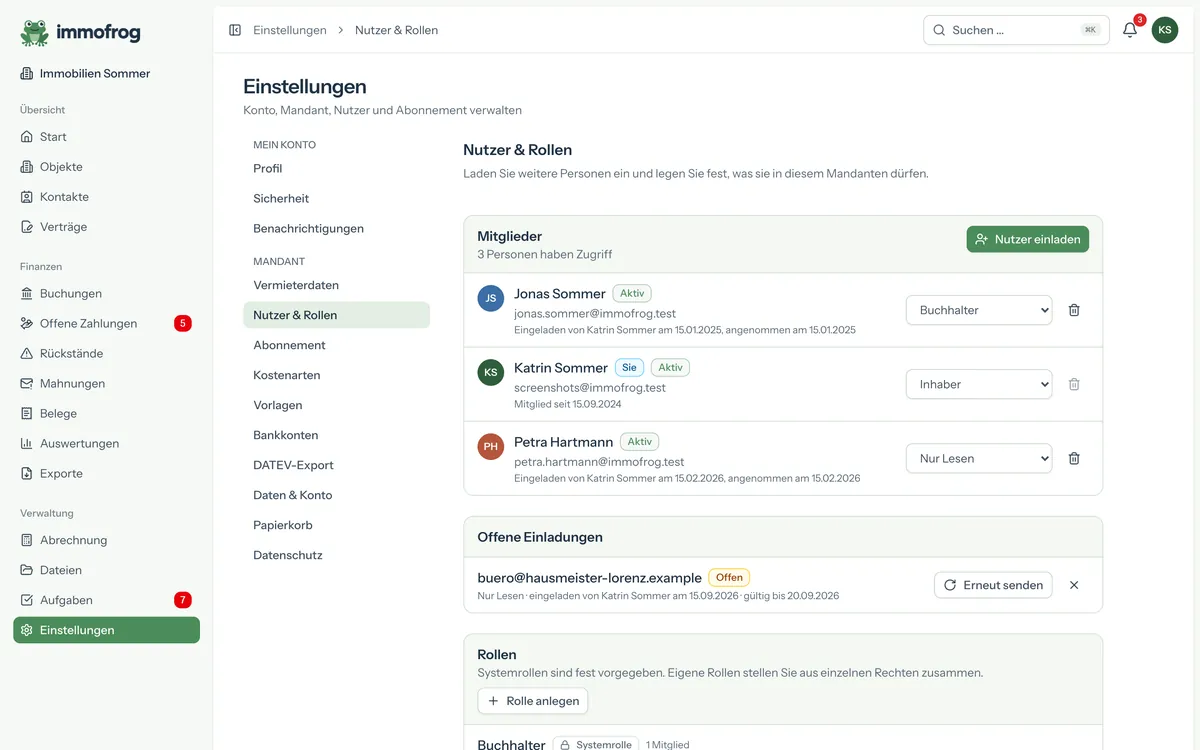1200x750 pixels.
Task: Click Nutzer einladen button
Action: pyautogui.click(x=1027, y=239)
